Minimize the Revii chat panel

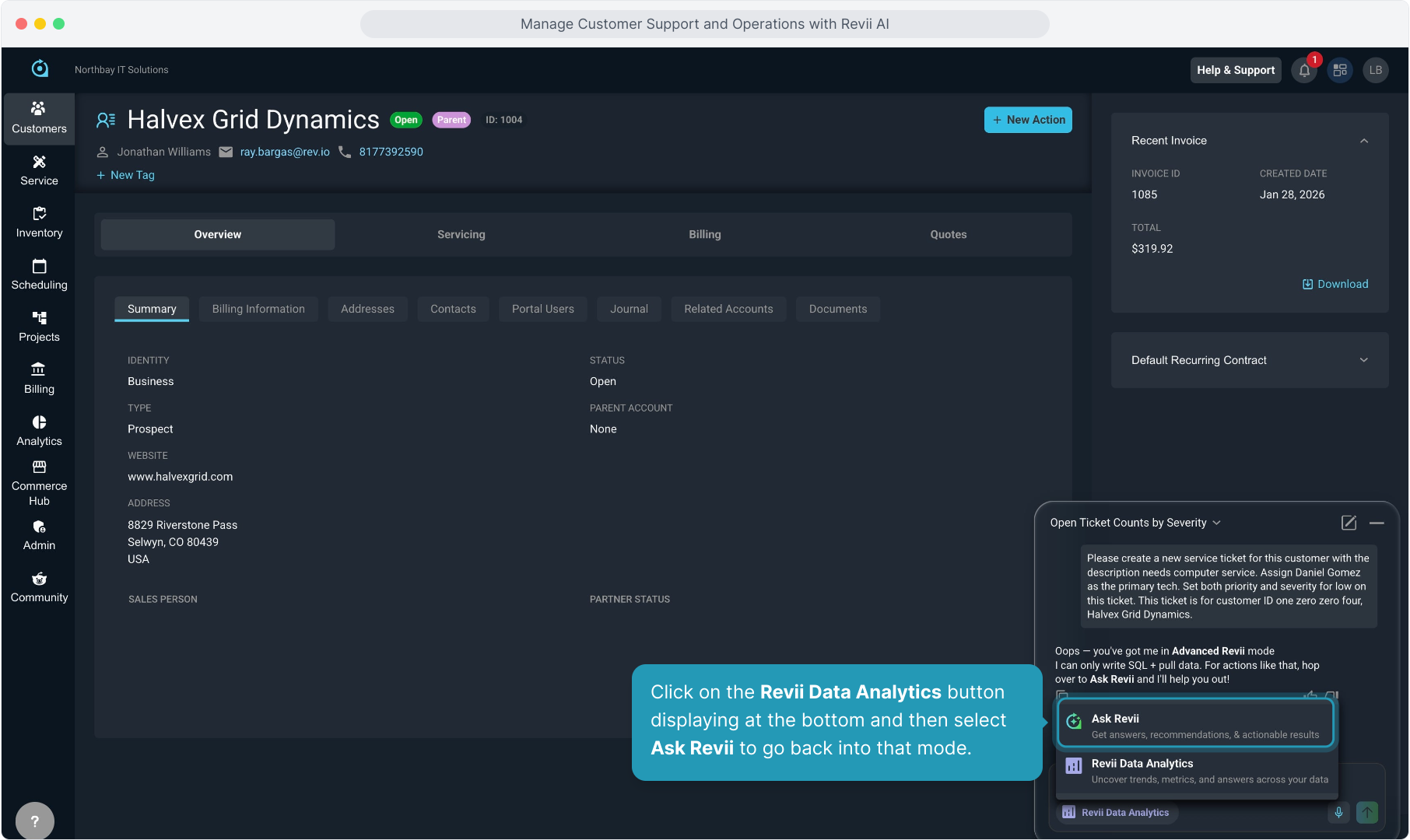1377,523
